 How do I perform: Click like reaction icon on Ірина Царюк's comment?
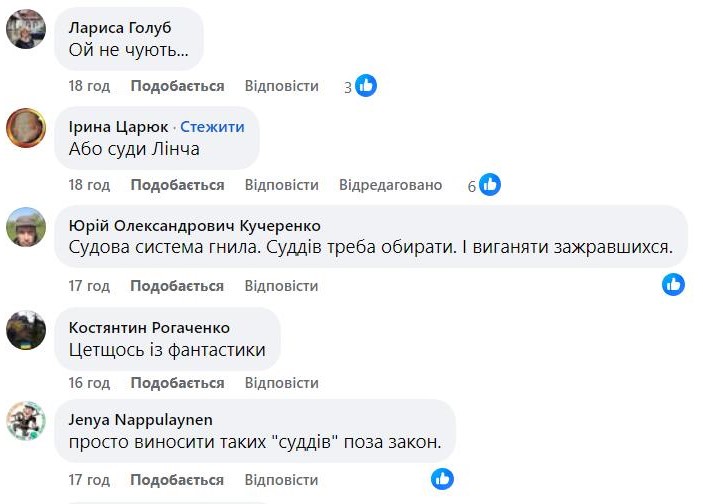[489, 185]
